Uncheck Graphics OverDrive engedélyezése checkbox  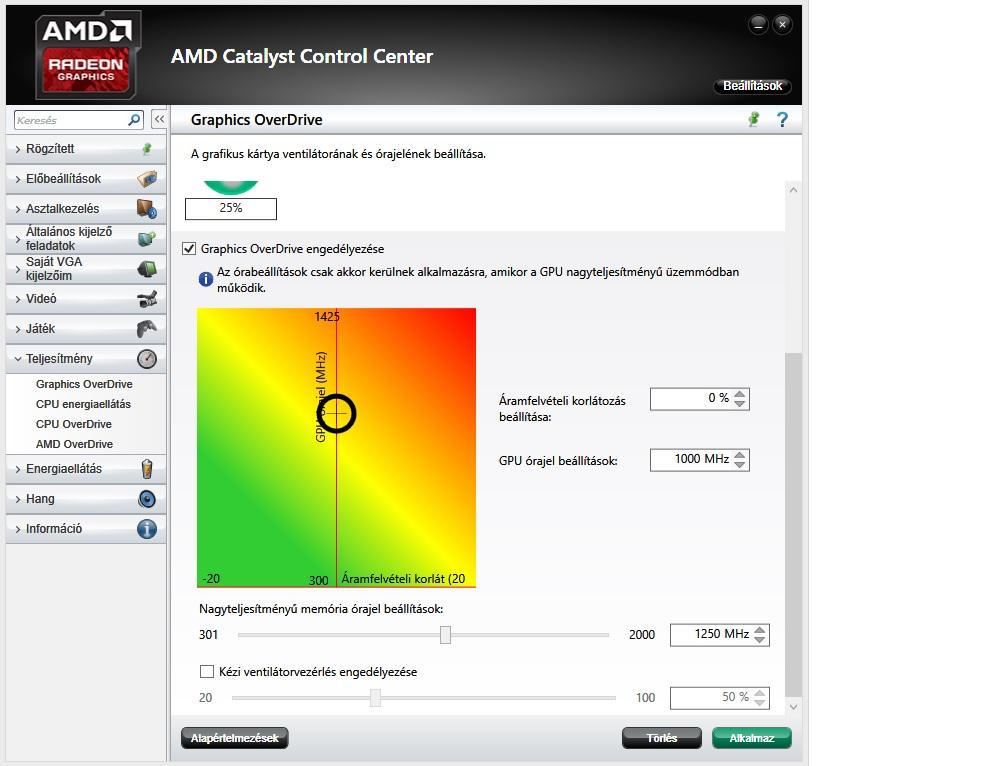click(x=189, y=249)
